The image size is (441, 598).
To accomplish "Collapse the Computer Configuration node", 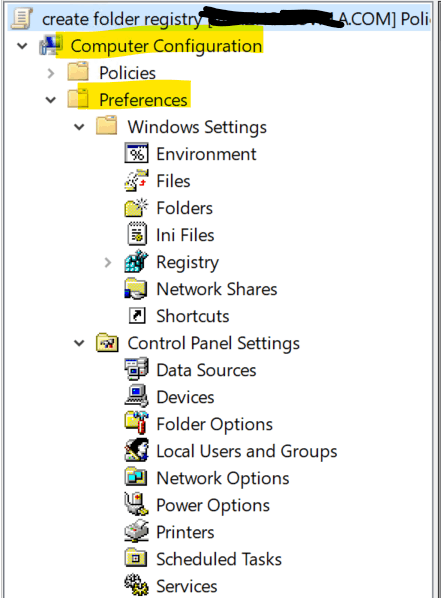I will [23, 46].
